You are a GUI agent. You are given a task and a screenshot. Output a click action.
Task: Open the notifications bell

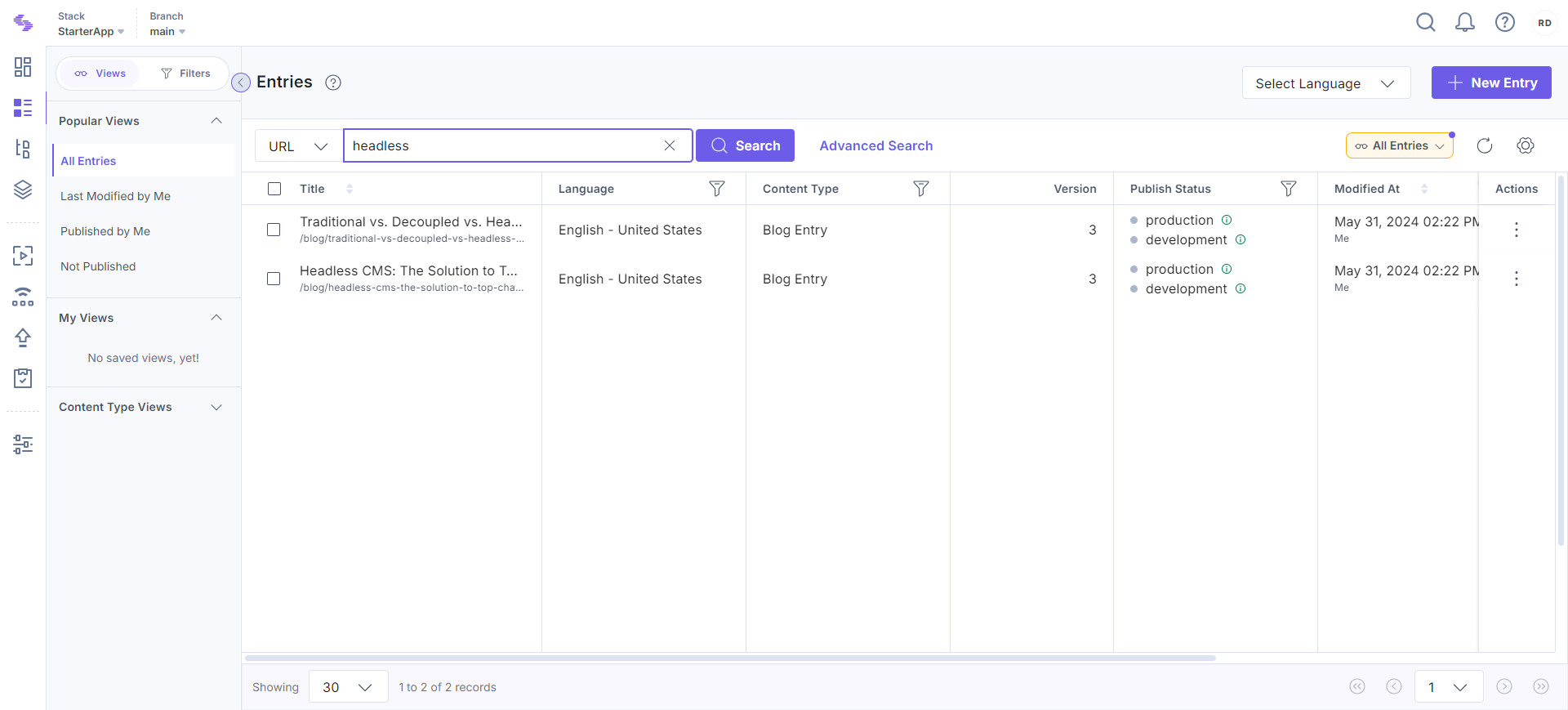(1465, 23)
